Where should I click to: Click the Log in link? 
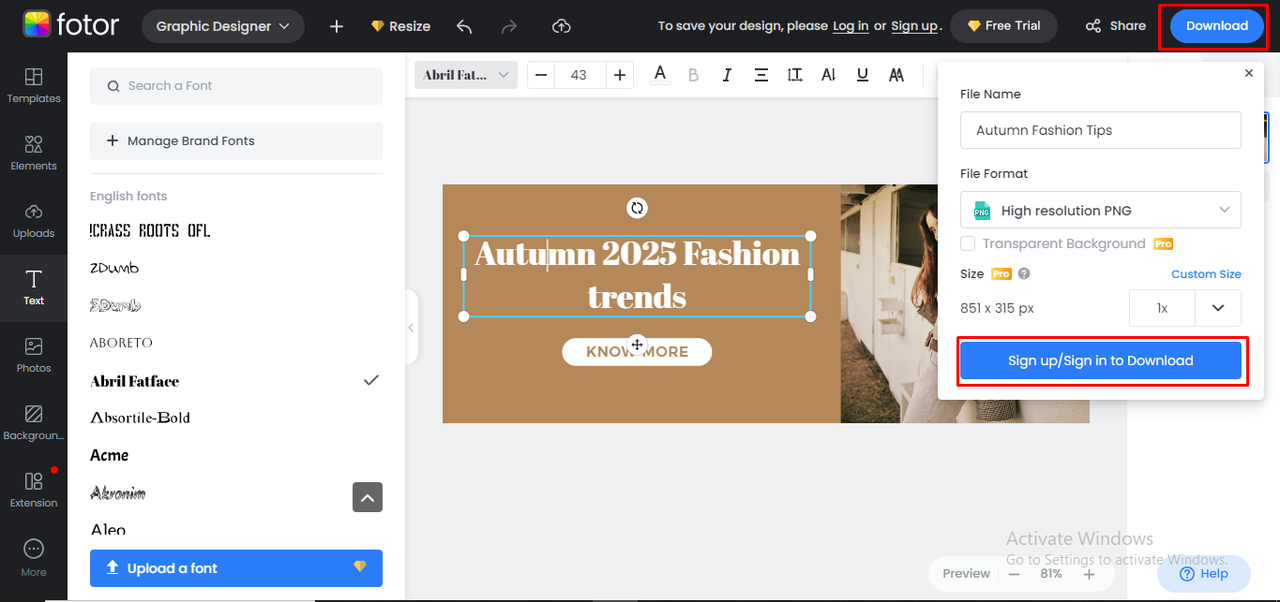[850, 26]
